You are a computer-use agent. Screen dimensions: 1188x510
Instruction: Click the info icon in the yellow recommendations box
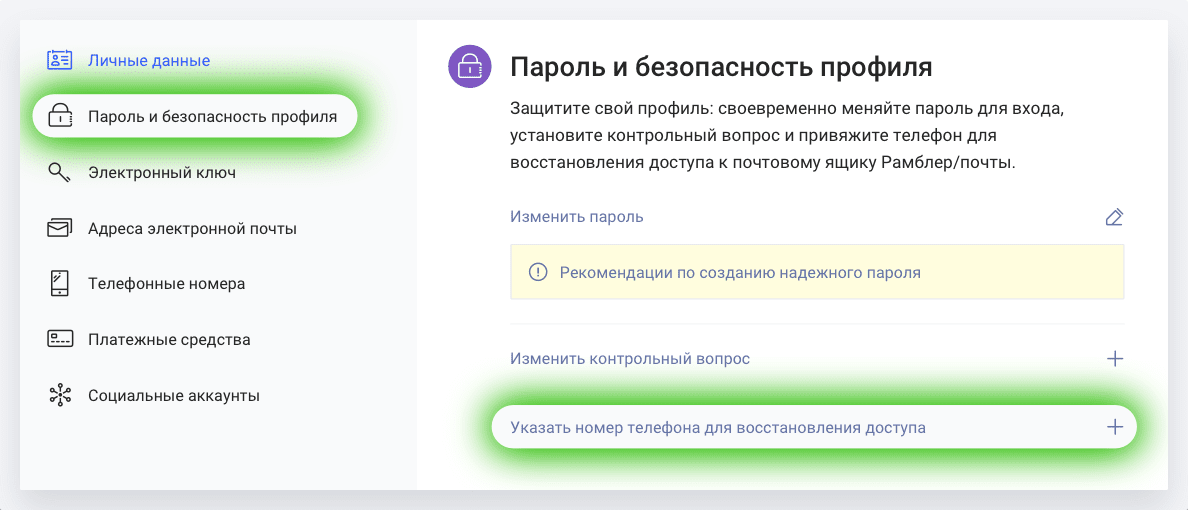click(x=538, y=272)
